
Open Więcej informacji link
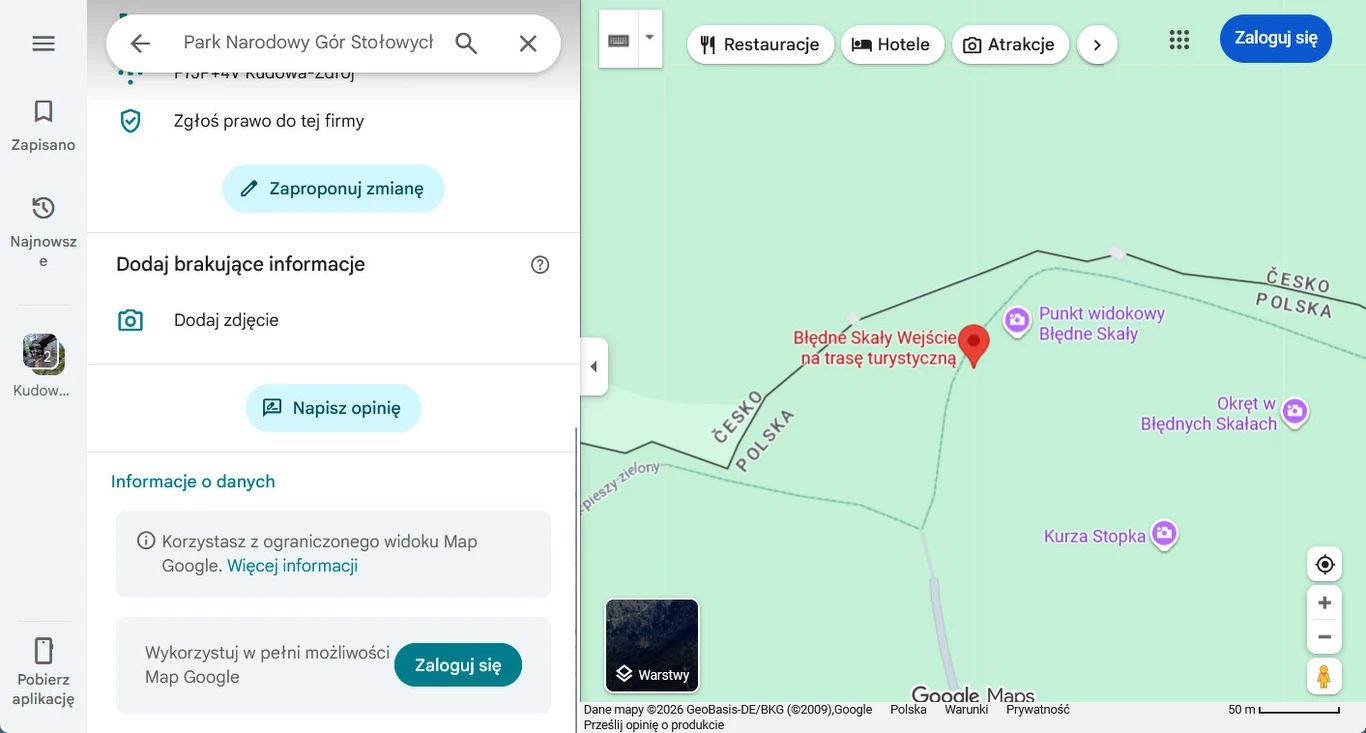tap(292, 566)
